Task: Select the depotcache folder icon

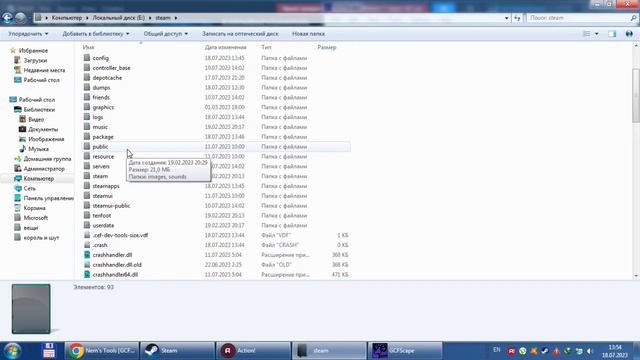Action: pyautogui.click(x=87, y=78)
